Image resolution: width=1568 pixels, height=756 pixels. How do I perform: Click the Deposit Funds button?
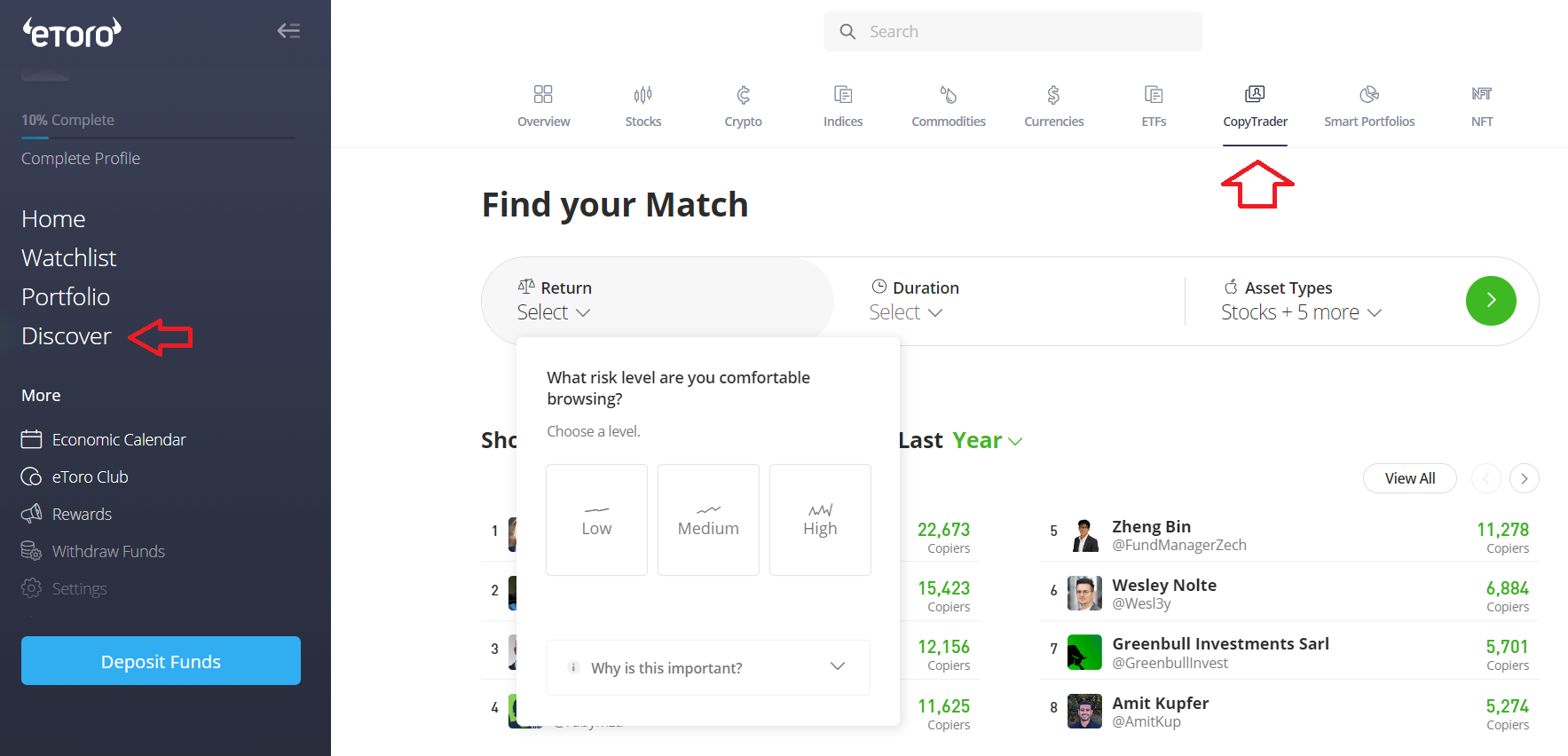tap(161, 661)
